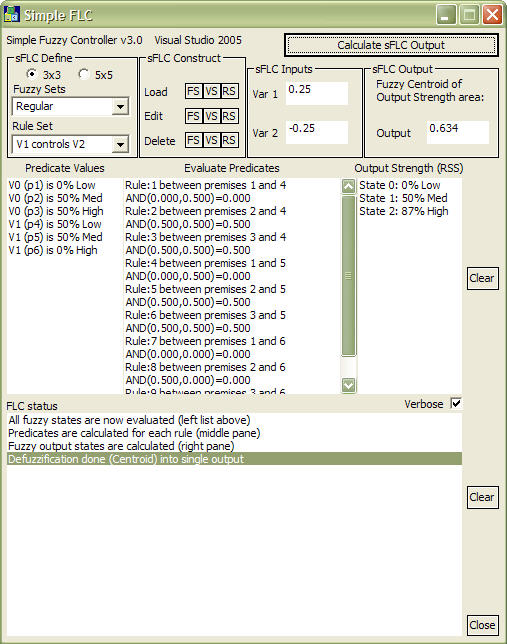507x644 pixels.
Task: Click the Simple FLC title bar app icon
Action: [12, 14]
